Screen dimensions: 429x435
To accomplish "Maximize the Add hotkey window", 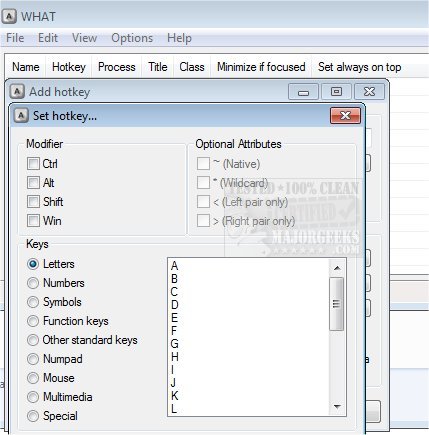I will 336,92.
